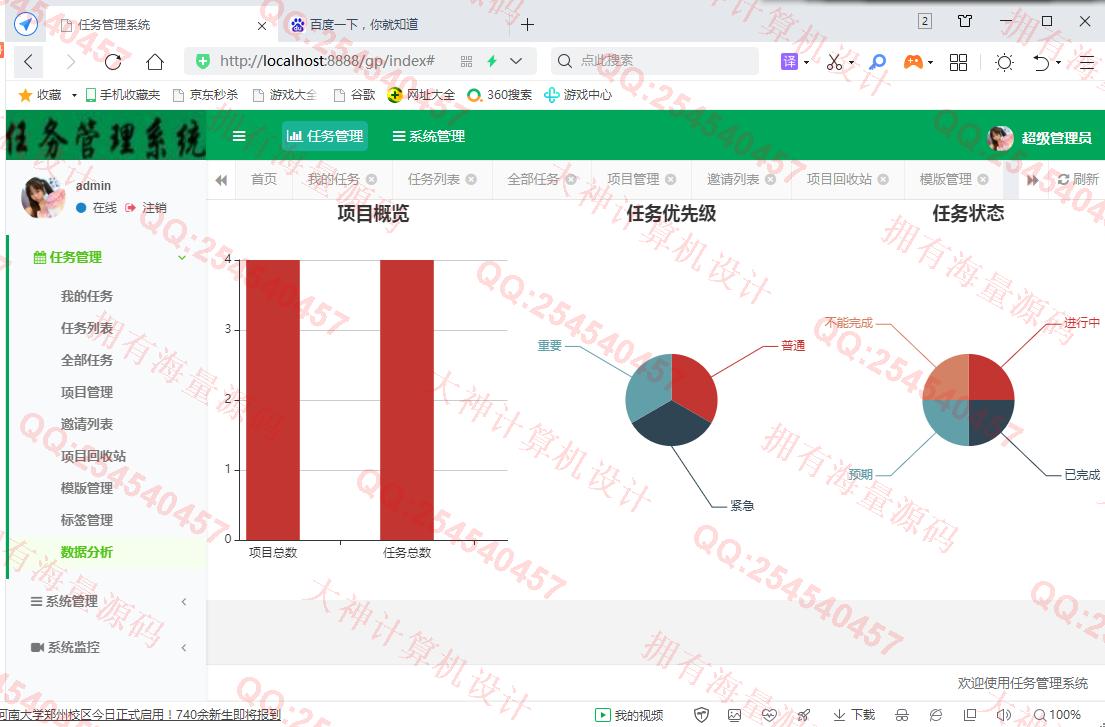1105x727 pixels.
Task: Open the 京东秒杀 bookmark
Action: pyautogui.click(x=206, y=95)
